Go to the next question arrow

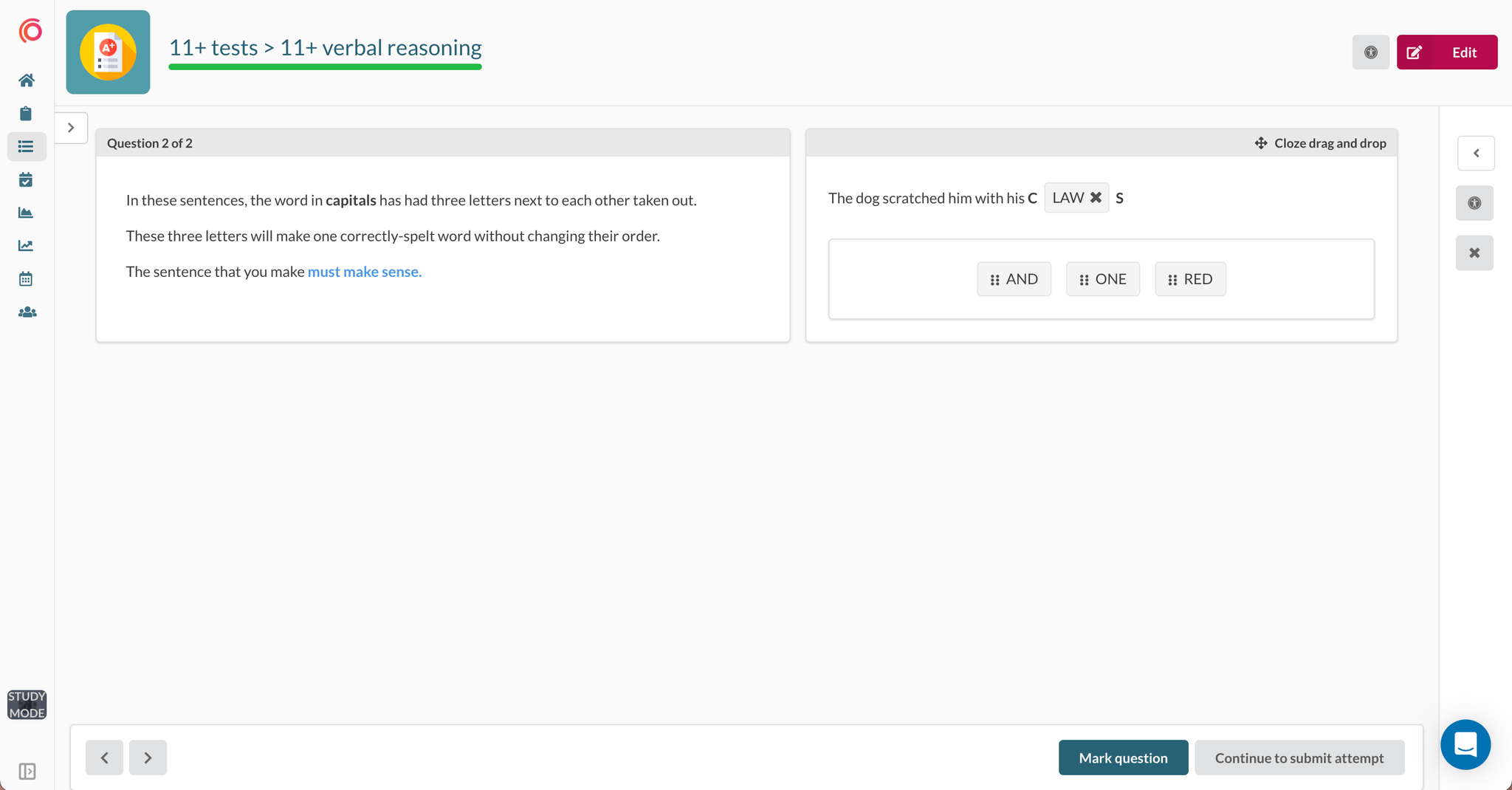[148, 758]
